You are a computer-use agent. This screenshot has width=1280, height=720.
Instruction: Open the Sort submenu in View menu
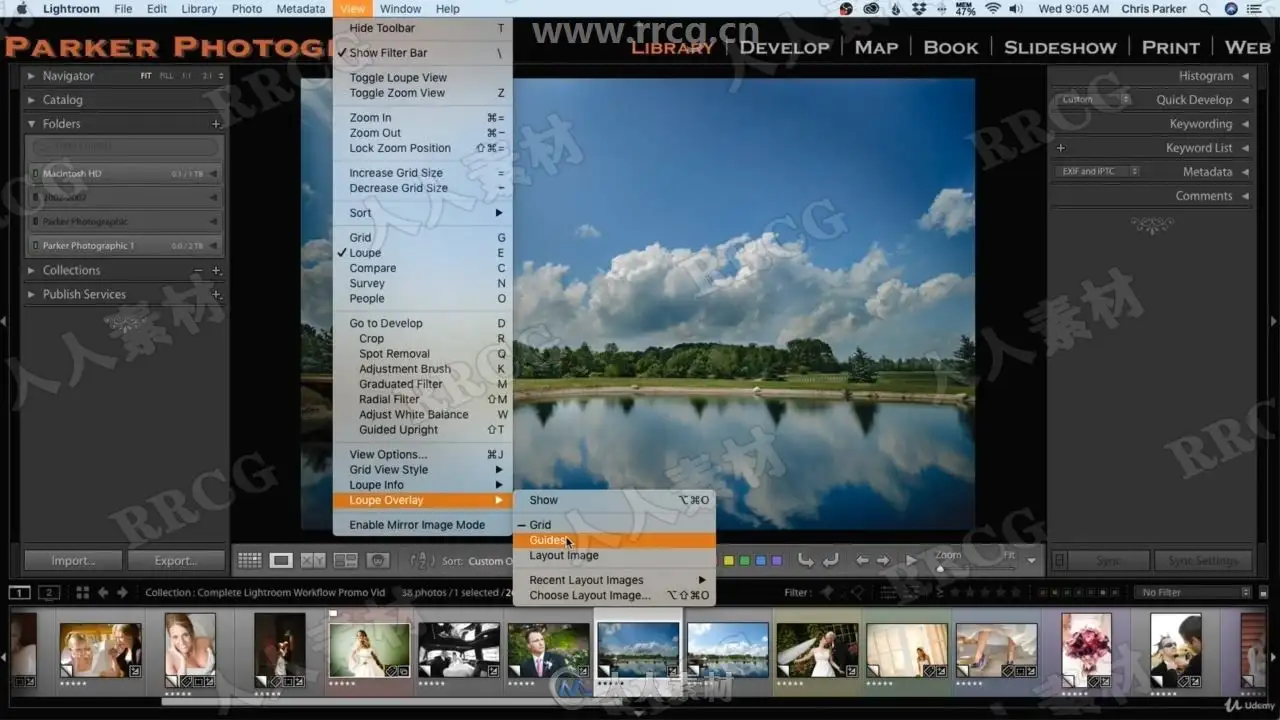point(422,213)
